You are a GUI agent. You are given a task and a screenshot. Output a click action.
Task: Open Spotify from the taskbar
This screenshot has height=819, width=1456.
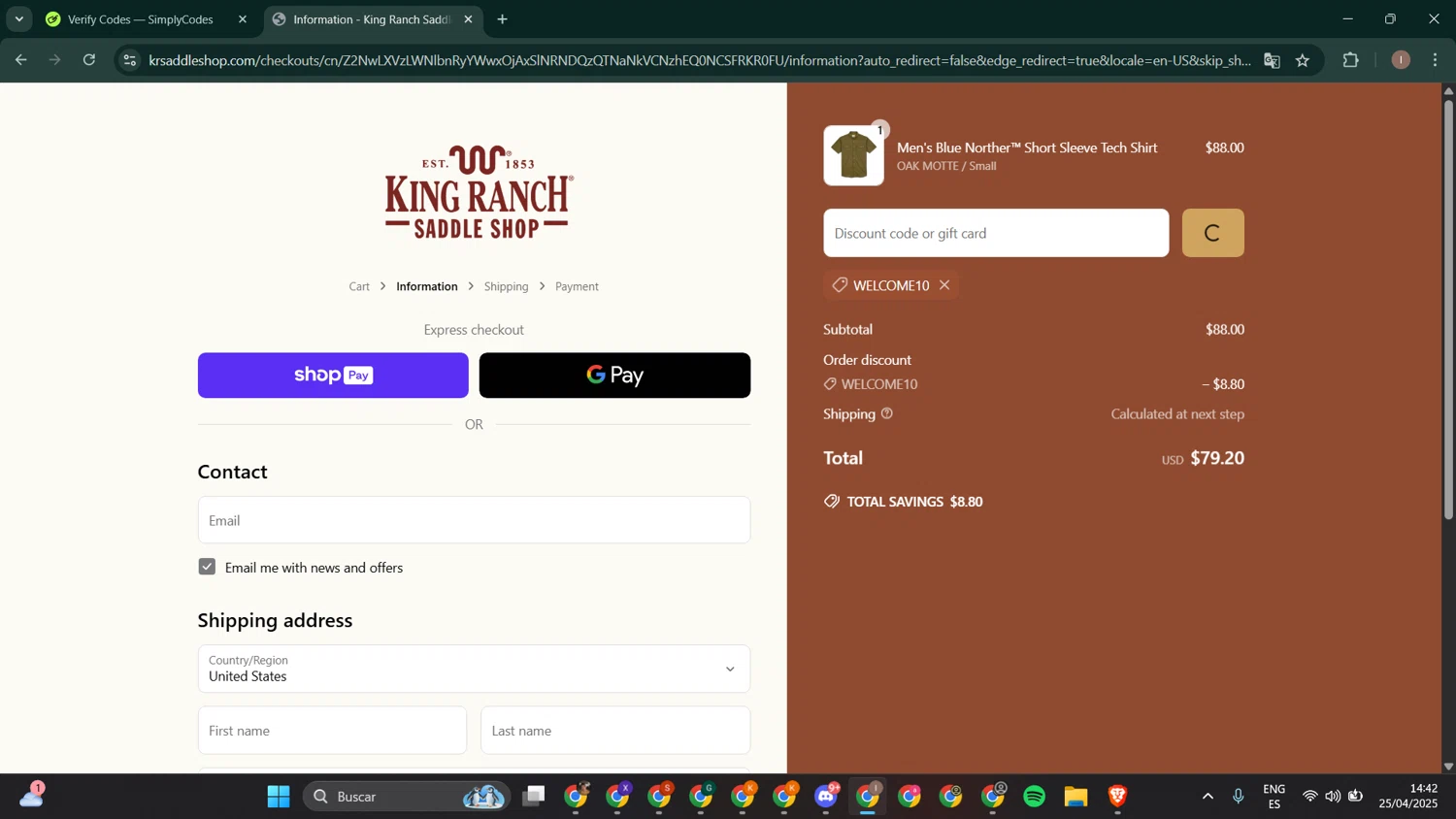(x=1035, y=797)
